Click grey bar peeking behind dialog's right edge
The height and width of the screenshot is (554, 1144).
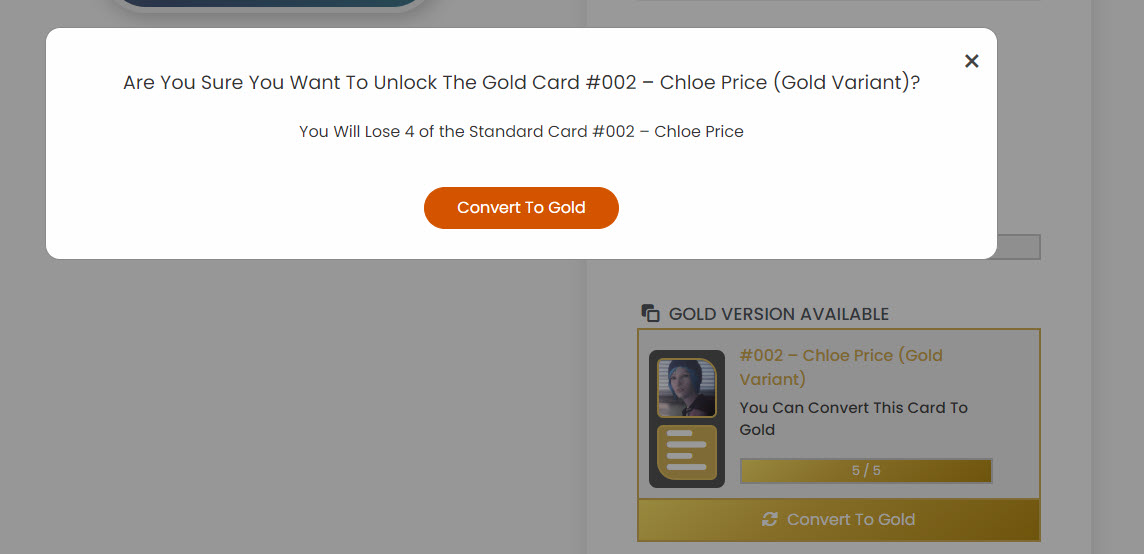[1019, 247]
